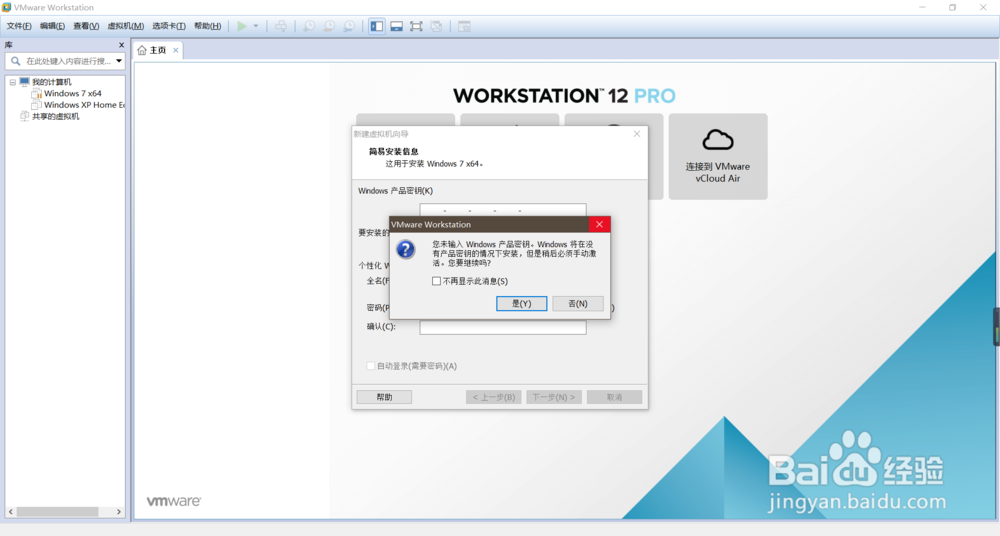1000x536 pixels.
Task: Click the Manage Snapshots toolbar icon
Action: point(349,26)
